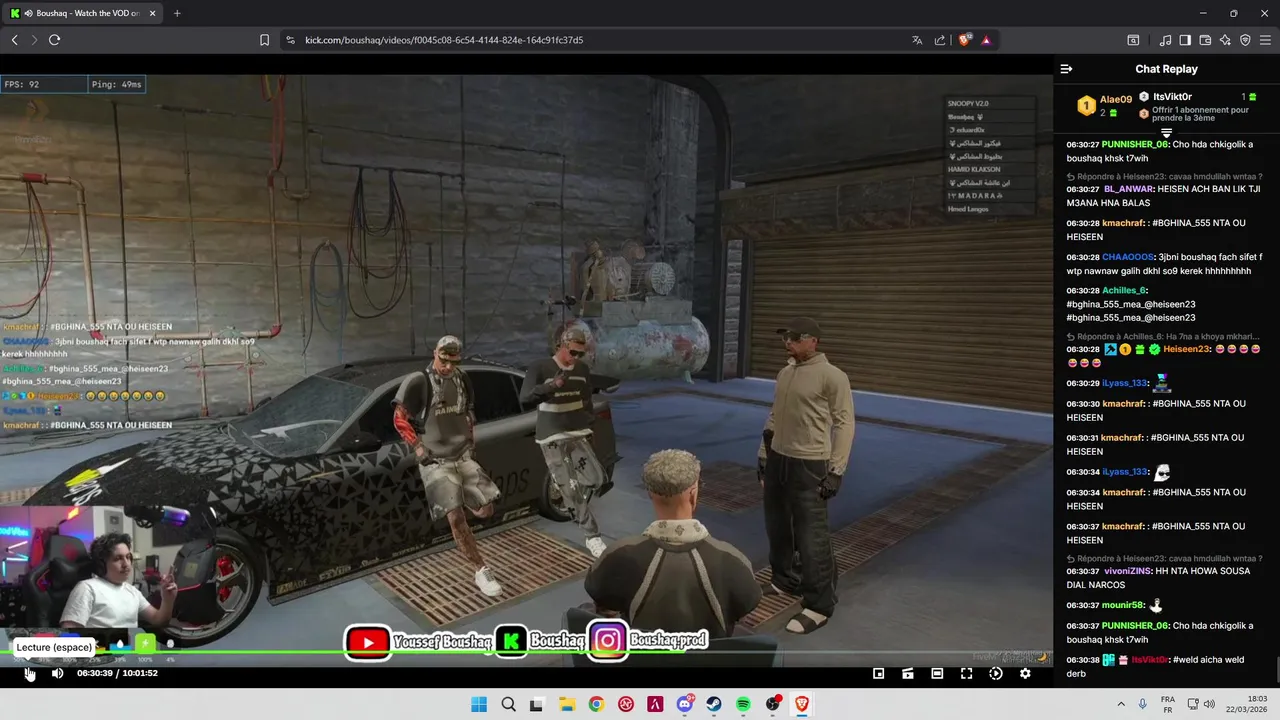Click the icon left of the playlist icon
Viewport: 1280px width, 720px height.
click(x=1133, y=40)
